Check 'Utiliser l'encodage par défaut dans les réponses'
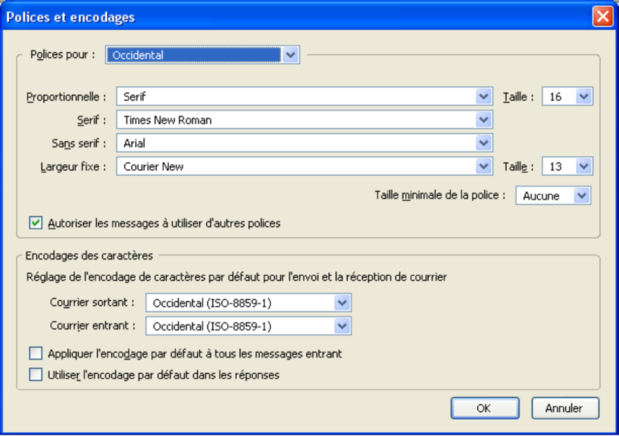Viewport: 619px width, 436px height. 37,375
